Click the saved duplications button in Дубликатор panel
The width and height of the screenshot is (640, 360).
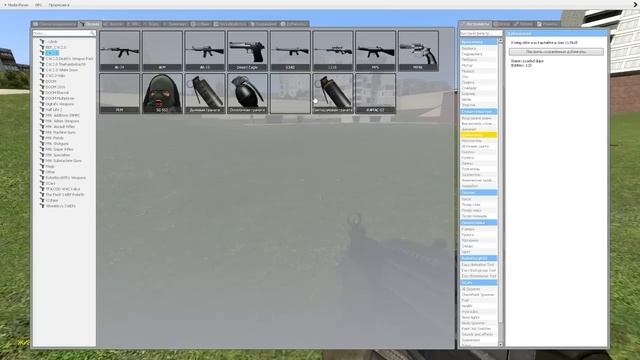(x=556, y=52)
